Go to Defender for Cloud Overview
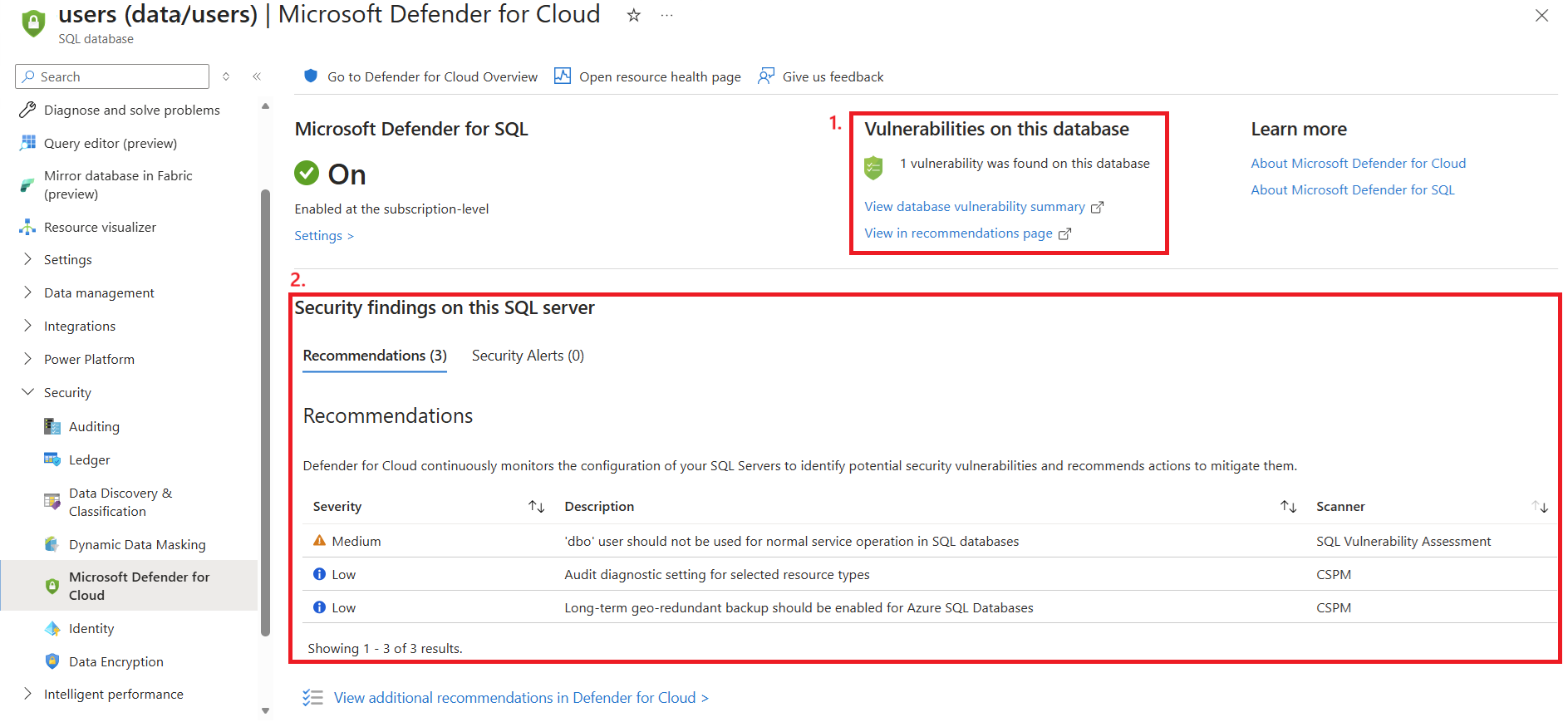1568x722 pixels. click(x=420, y=76)
